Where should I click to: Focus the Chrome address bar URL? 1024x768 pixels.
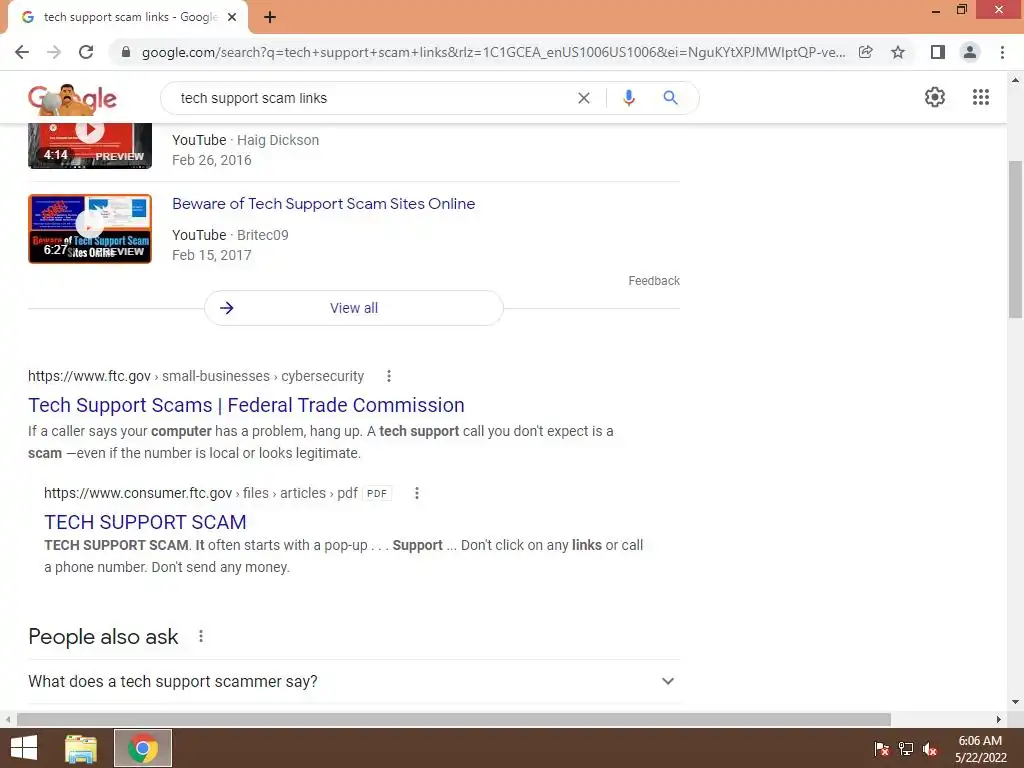pos(494,52)
